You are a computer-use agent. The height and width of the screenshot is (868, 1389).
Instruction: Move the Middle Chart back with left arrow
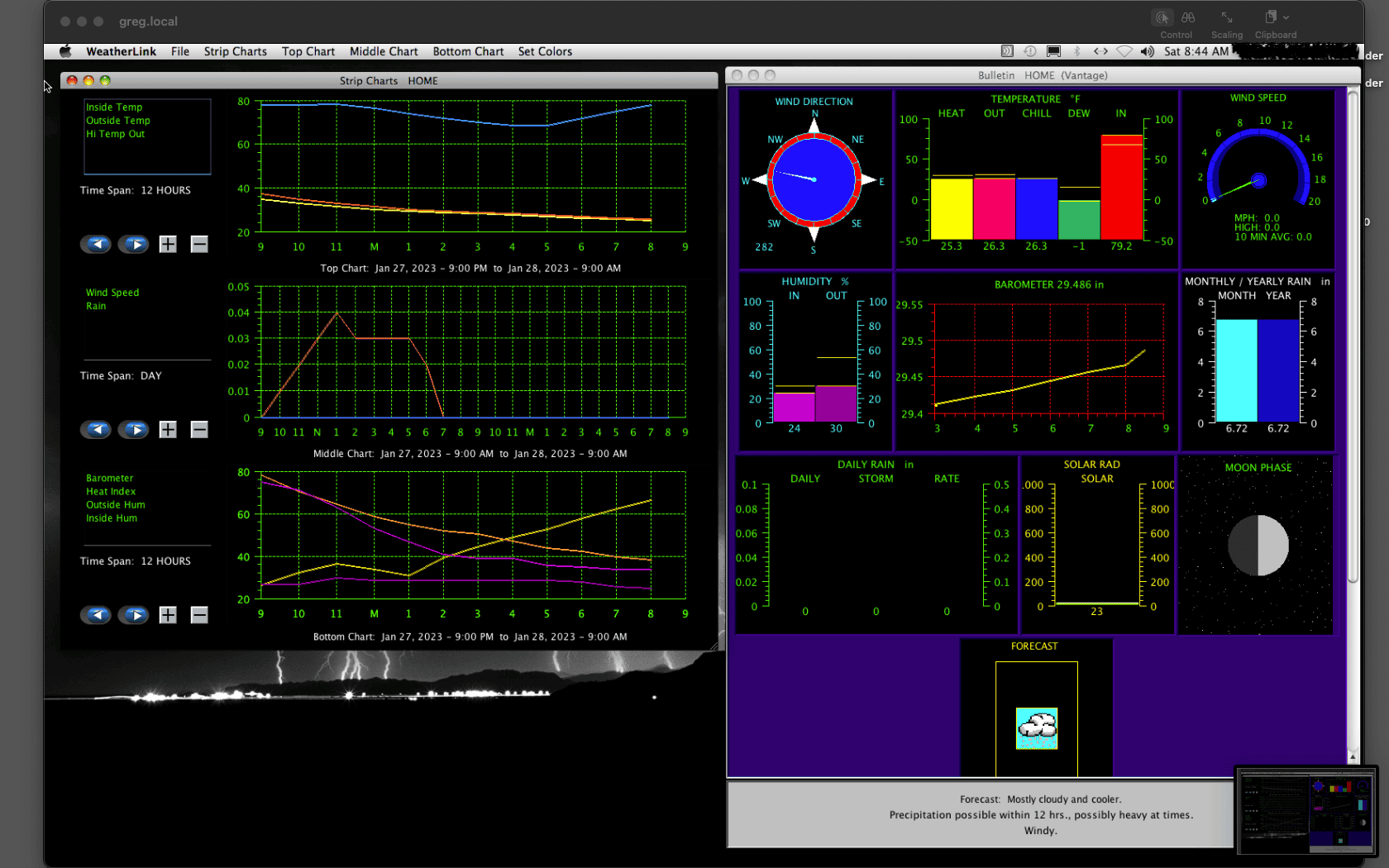(96, 429)
